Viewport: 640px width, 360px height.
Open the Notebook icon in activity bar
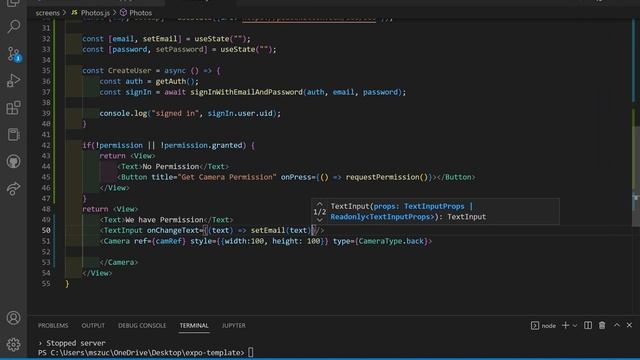(x=13, y=135)
